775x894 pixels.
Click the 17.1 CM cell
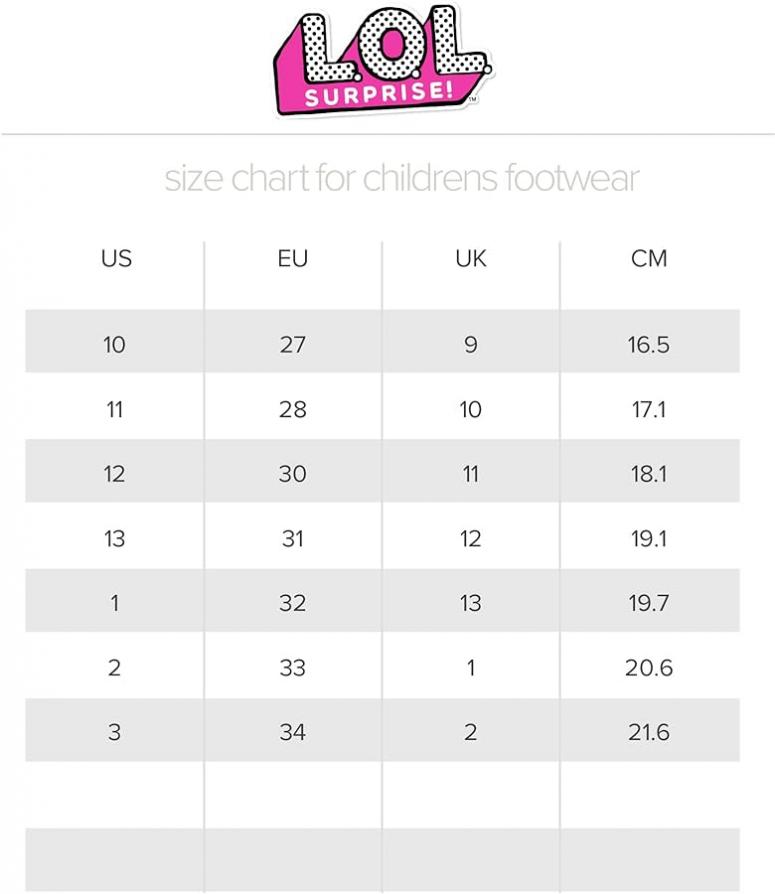[x=649, y=409]
